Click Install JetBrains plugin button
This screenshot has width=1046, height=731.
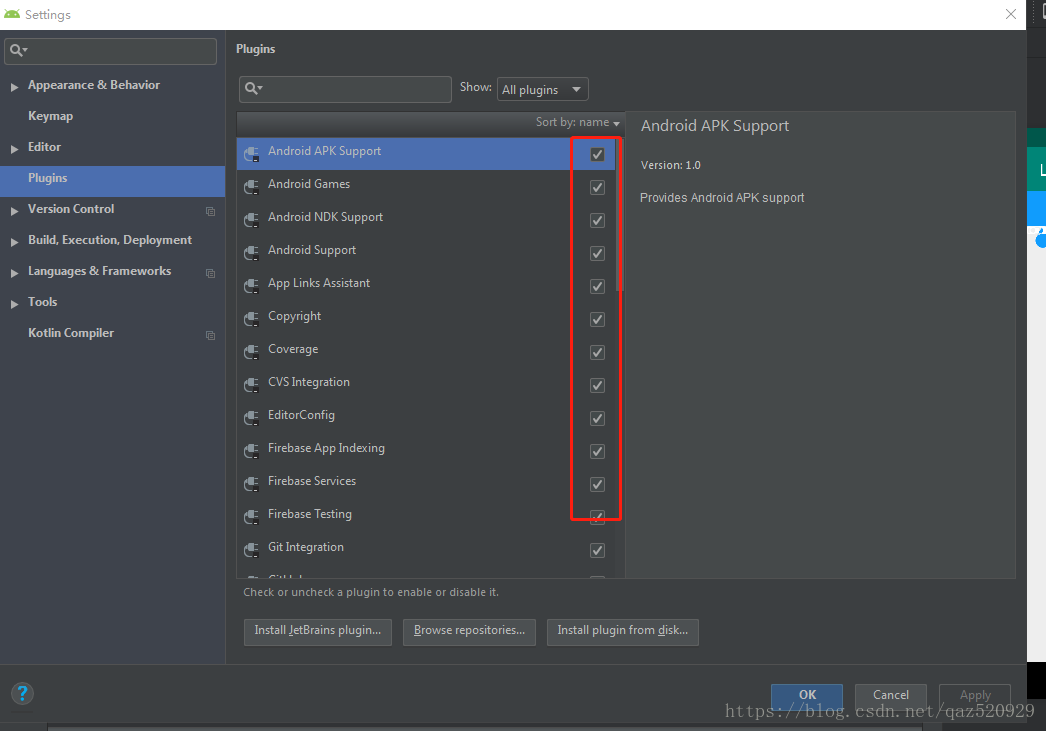click(318, 632)
